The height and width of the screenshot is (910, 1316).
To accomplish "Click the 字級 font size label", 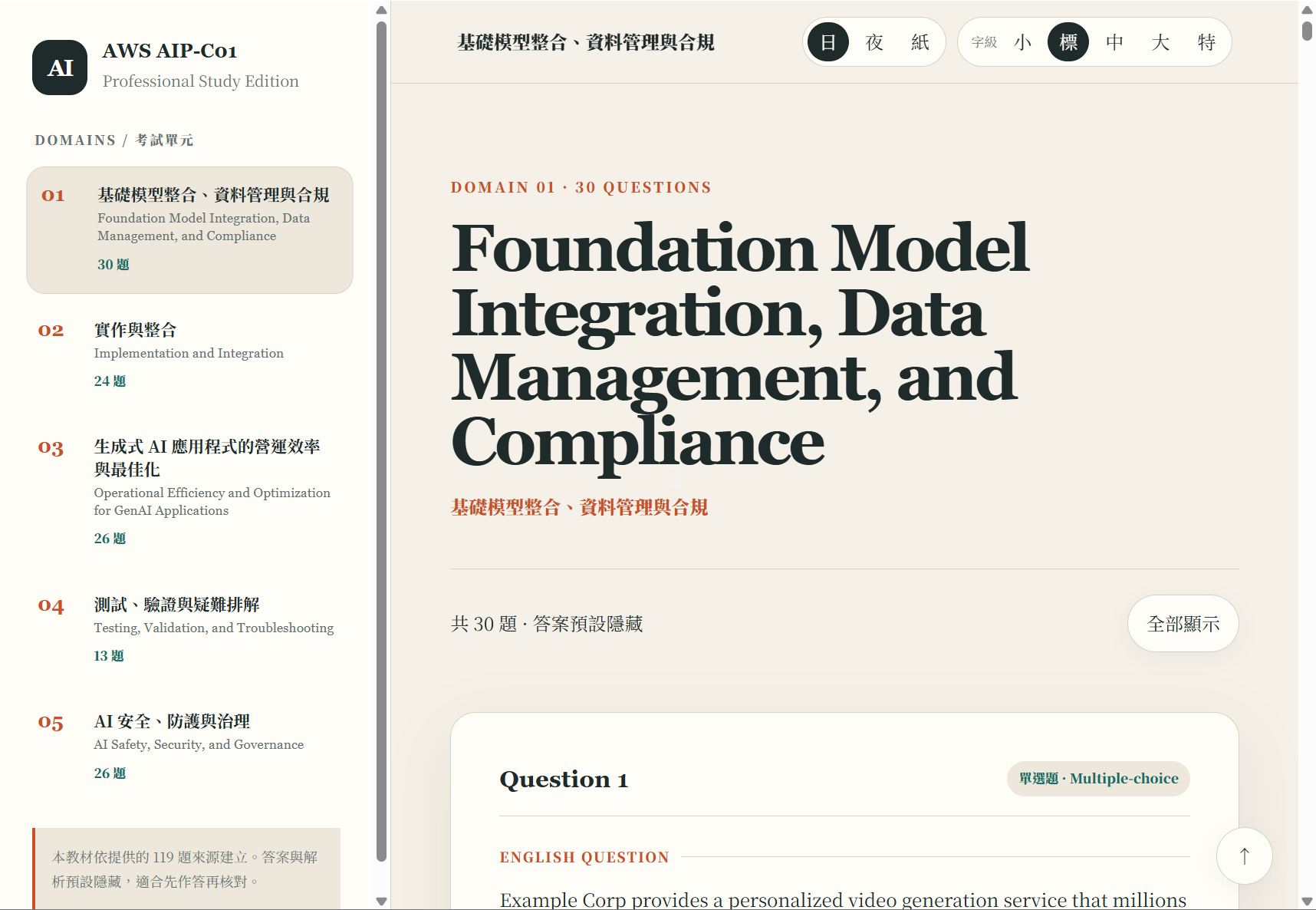I will pos(984,42).
